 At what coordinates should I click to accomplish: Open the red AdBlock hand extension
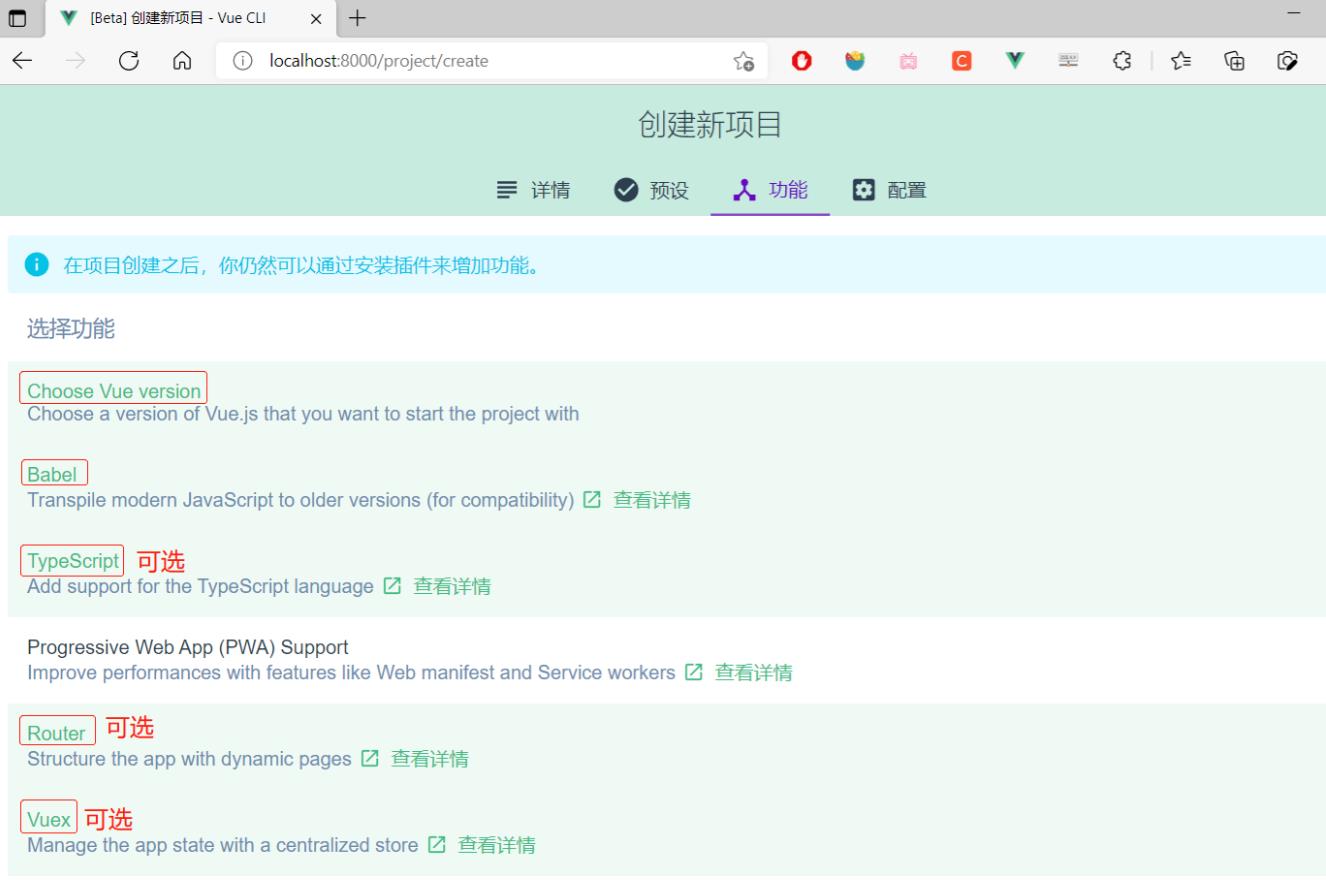point(801,62)
